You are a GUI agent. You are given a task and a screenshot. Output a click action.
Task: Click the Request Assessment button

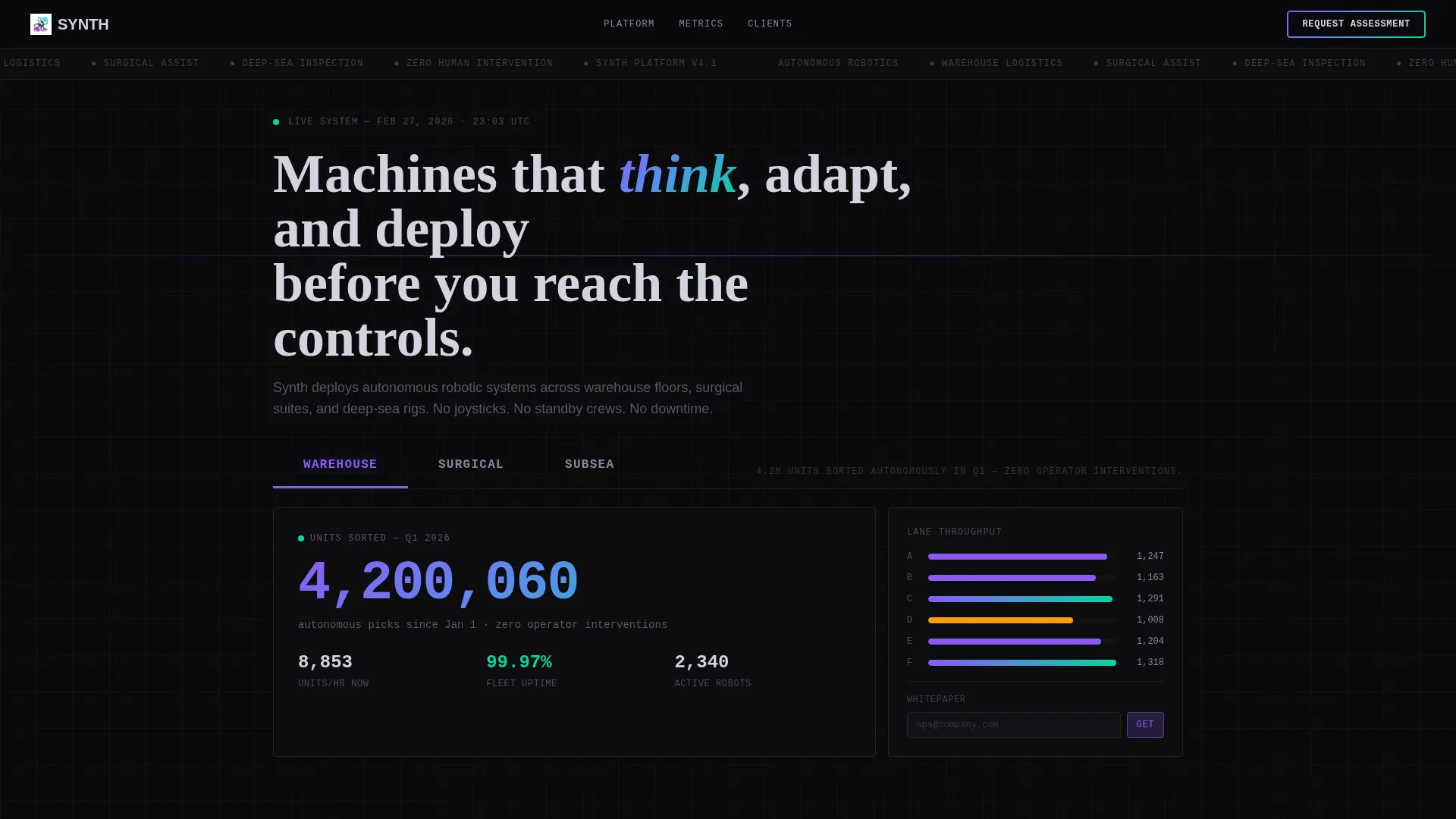pos(1356,24)
